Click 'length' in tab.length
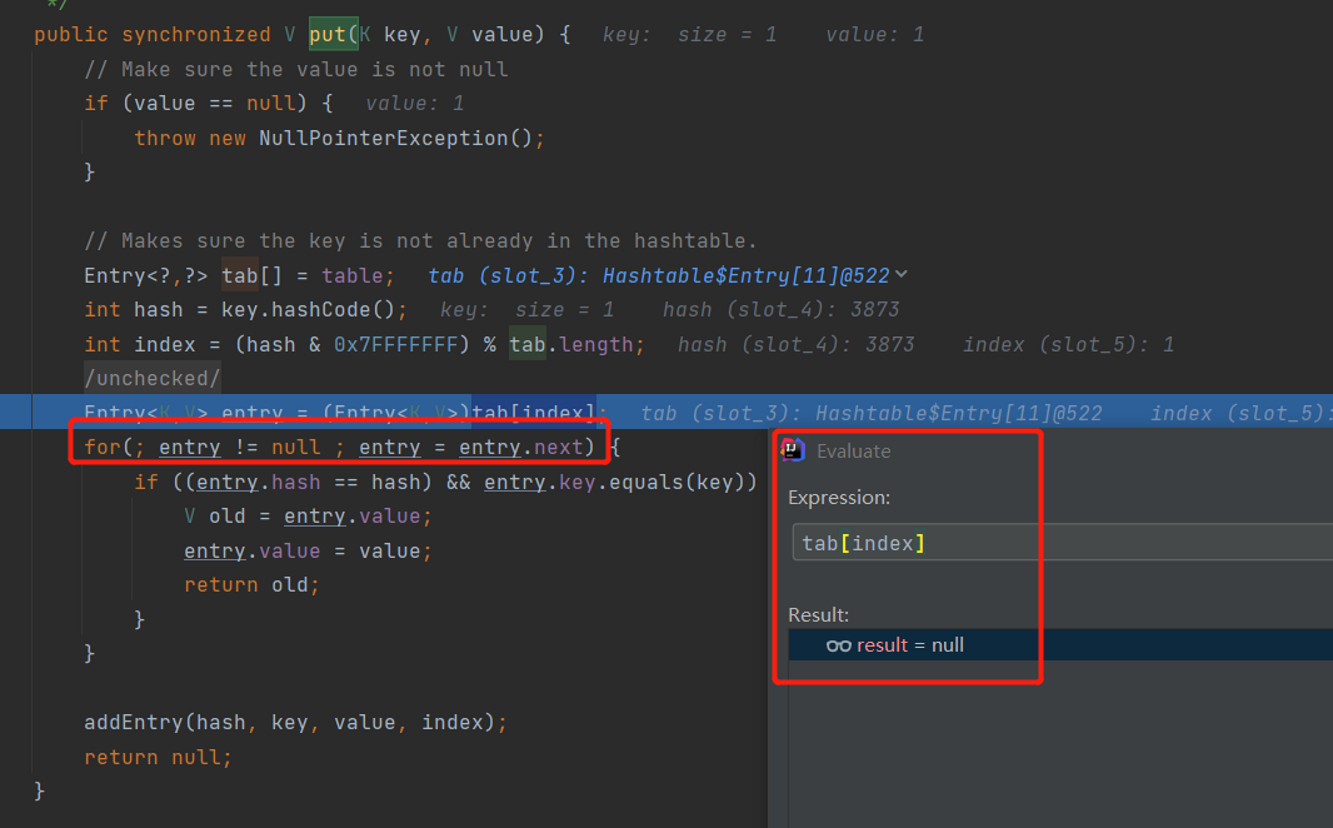 [596, 344]
